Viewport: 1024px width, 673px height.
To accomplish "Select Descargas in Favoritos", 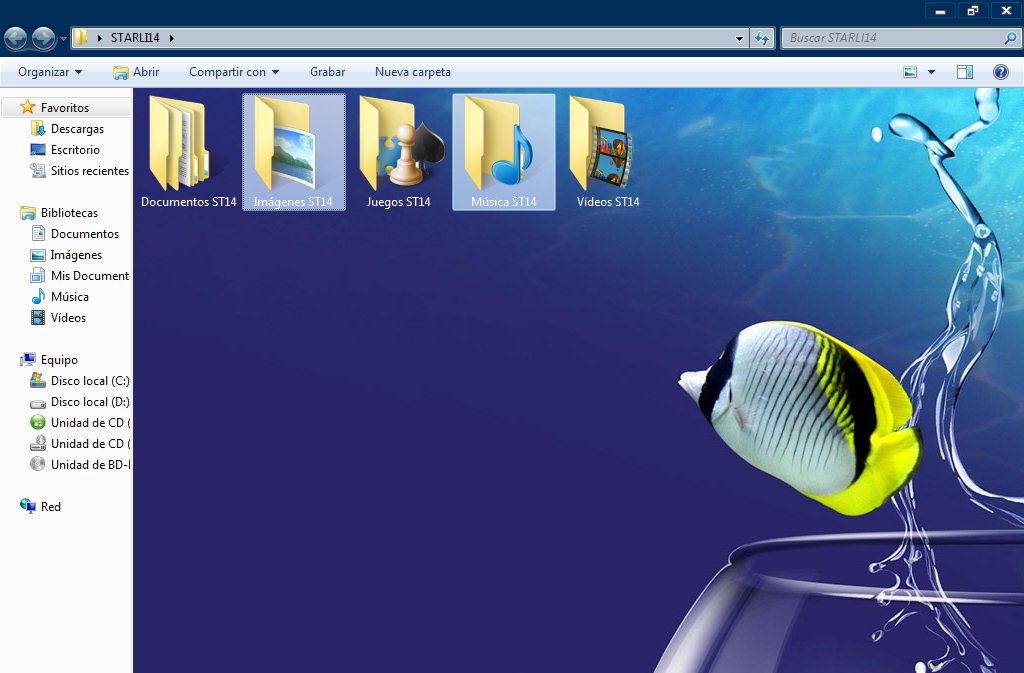I will coord(77,129).
